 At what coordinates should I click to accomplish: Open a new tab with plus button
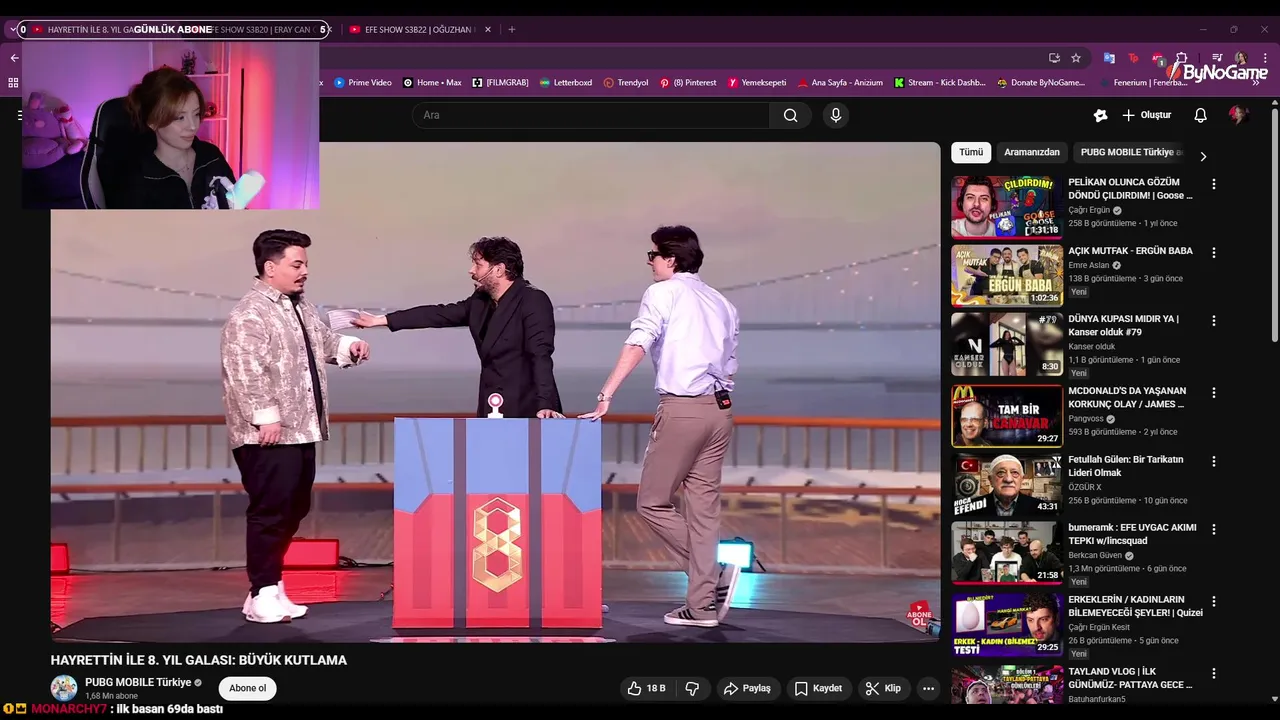click(x=511, y=30)
